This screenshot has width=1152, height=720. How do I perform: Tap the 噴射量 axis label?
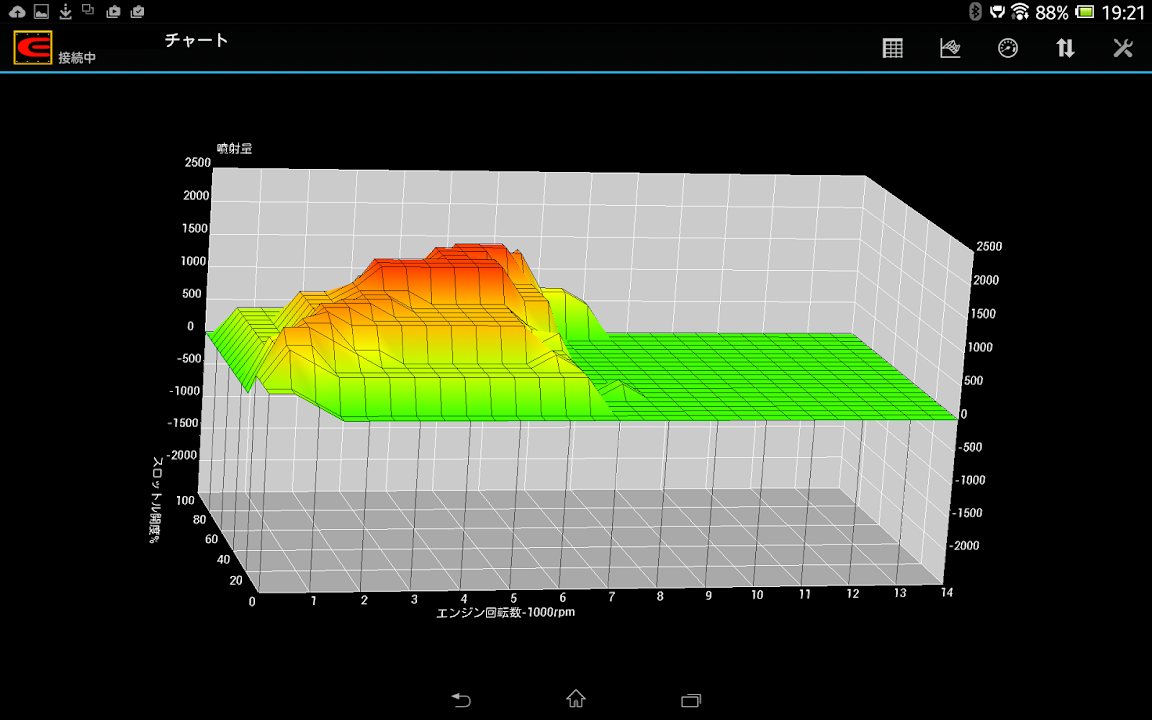pyautogui.click(x=234, y=148)
